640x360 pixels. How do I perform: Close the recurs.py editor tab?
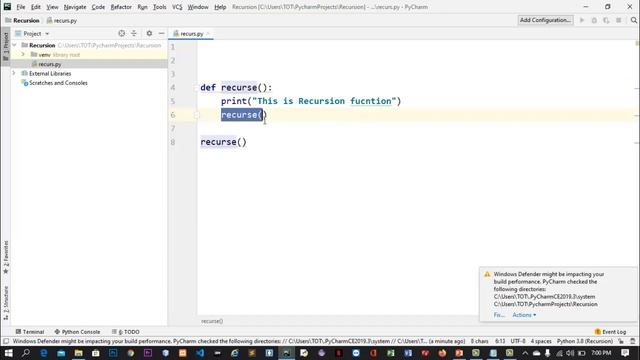pos(208,33)
